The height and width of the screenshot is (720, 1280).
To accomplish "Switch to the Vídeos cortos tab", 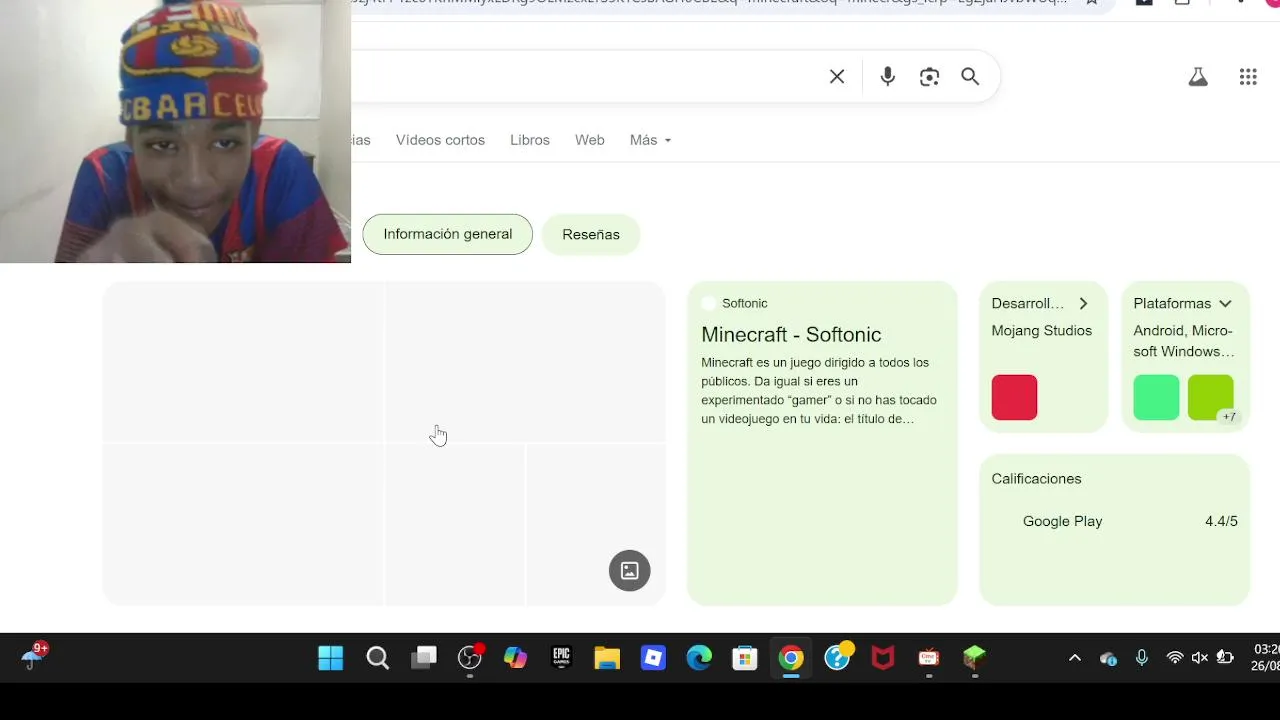I will coord(440,140).
